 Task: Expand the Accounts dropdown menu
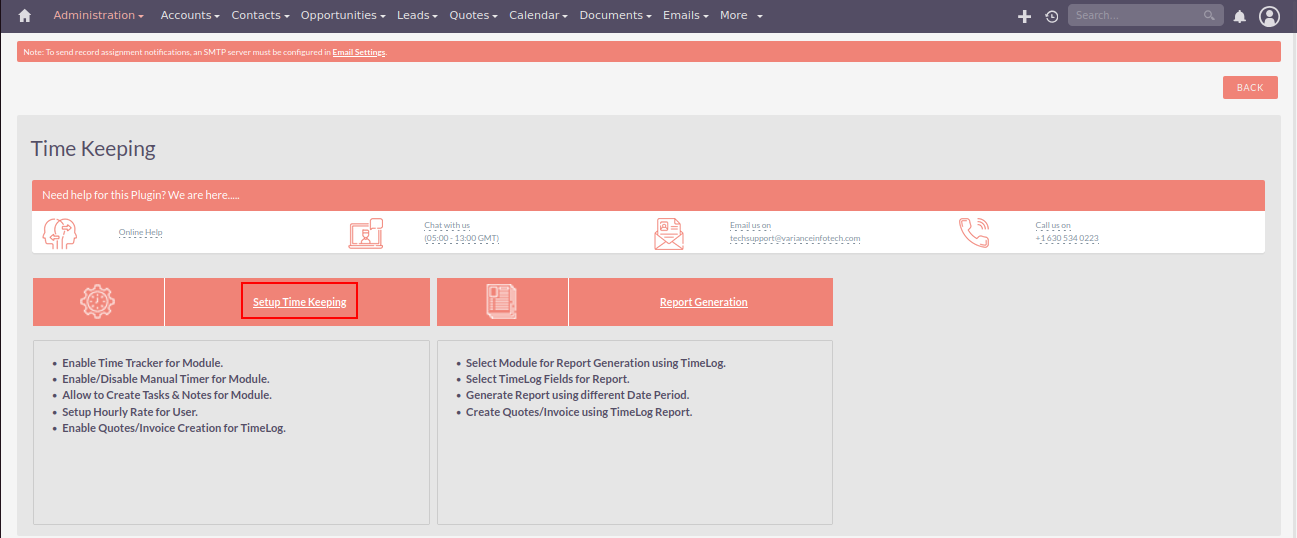(x=190, y=16)
